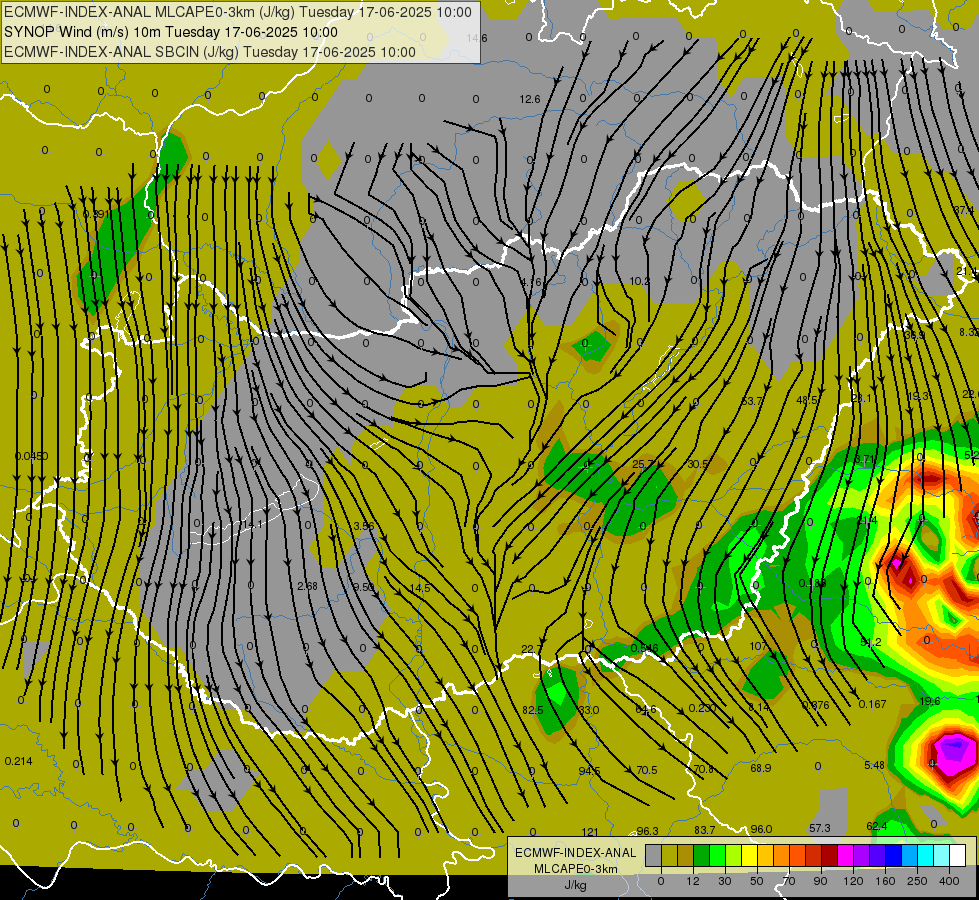Click the map value 48.5
Viewport: 979px width, 900px height.
(807, 400)
